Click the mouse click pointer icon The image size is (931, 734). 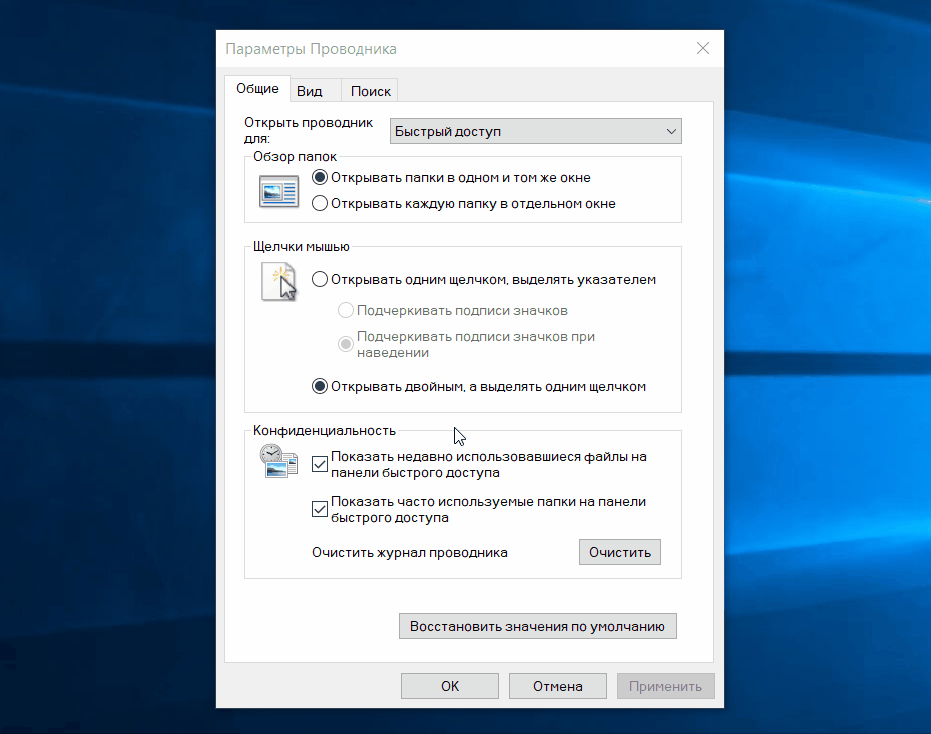279,281
